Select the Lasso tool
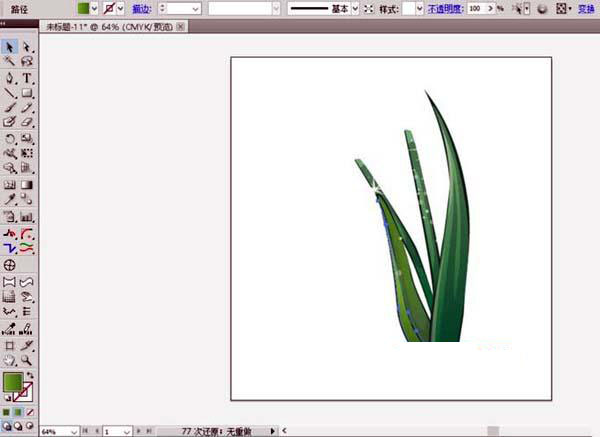This screenshot has height=437, width=600. coord(27,62)
